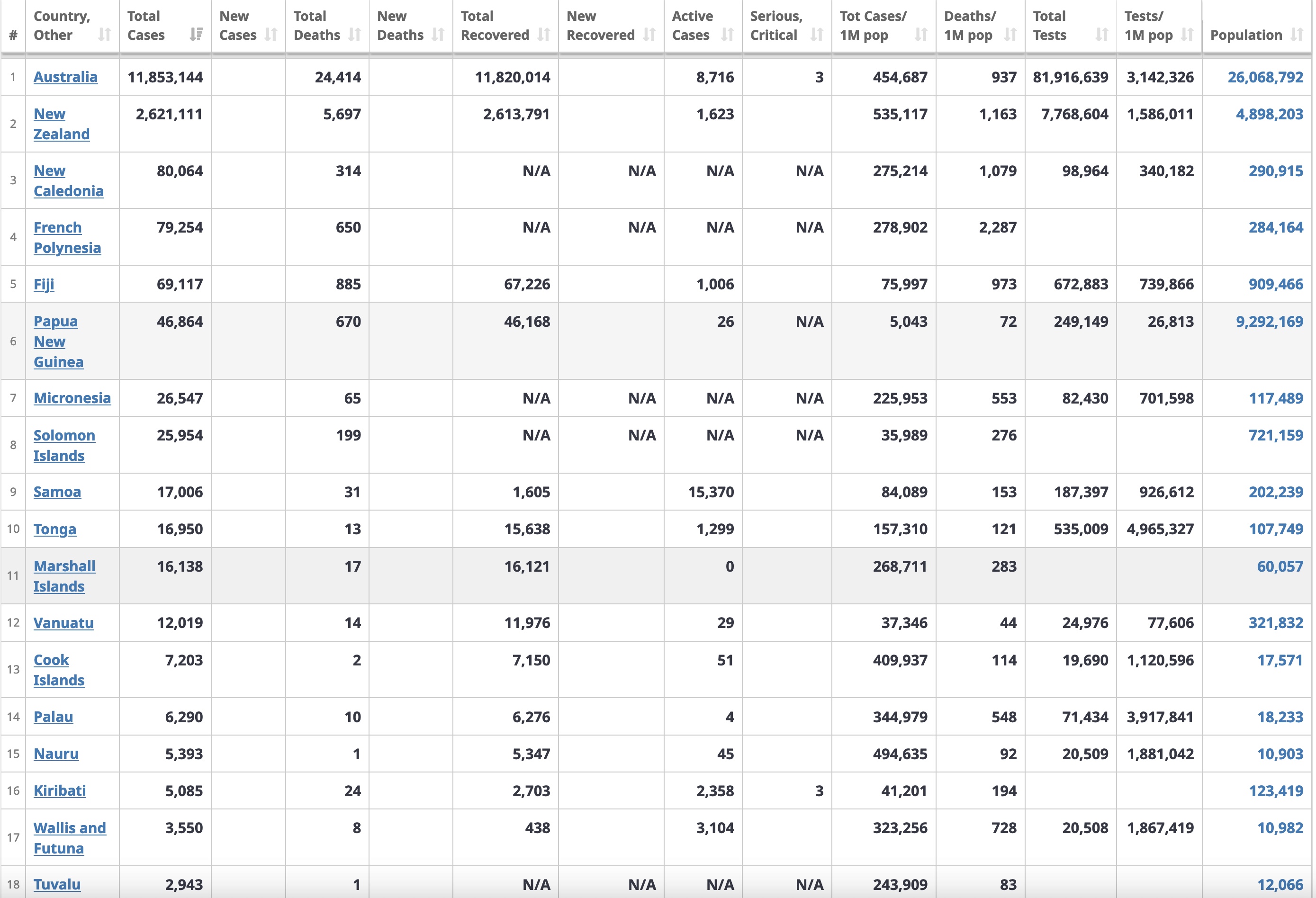This screenshot has height=898, width=1316.
Task: Click Deaths/1M pop sort arrows
Action: [1010, 35]
